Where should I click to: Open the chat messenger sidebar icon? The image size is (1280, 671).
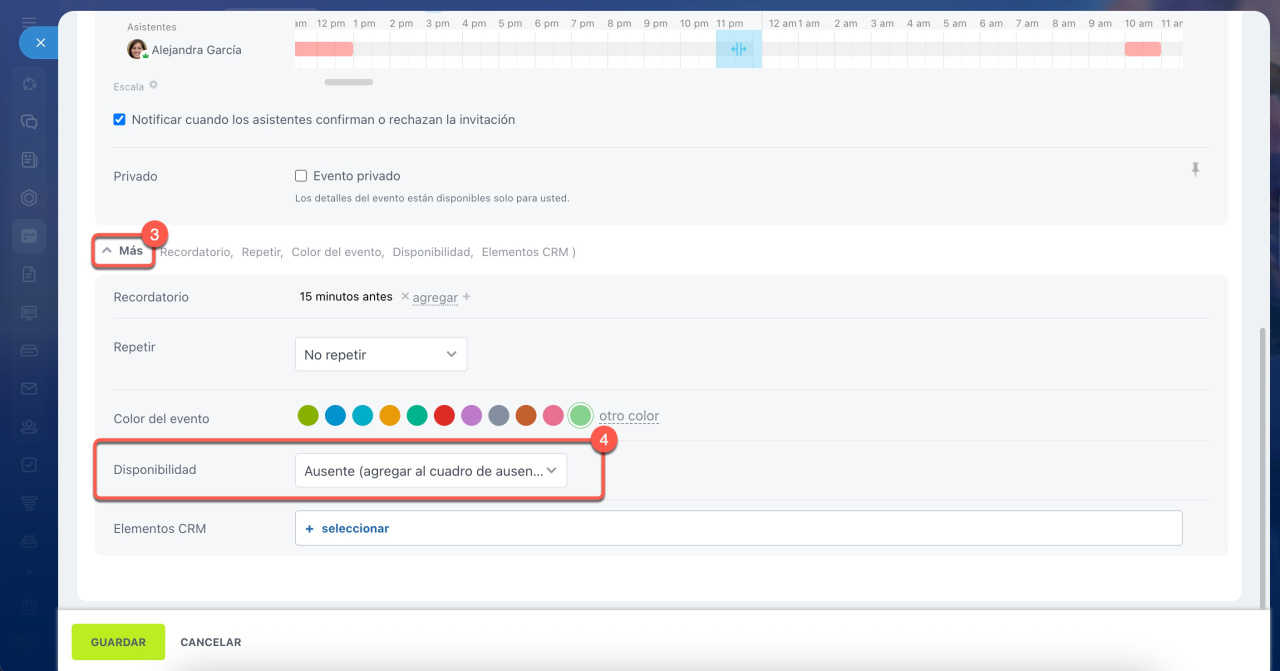[30, 122]
